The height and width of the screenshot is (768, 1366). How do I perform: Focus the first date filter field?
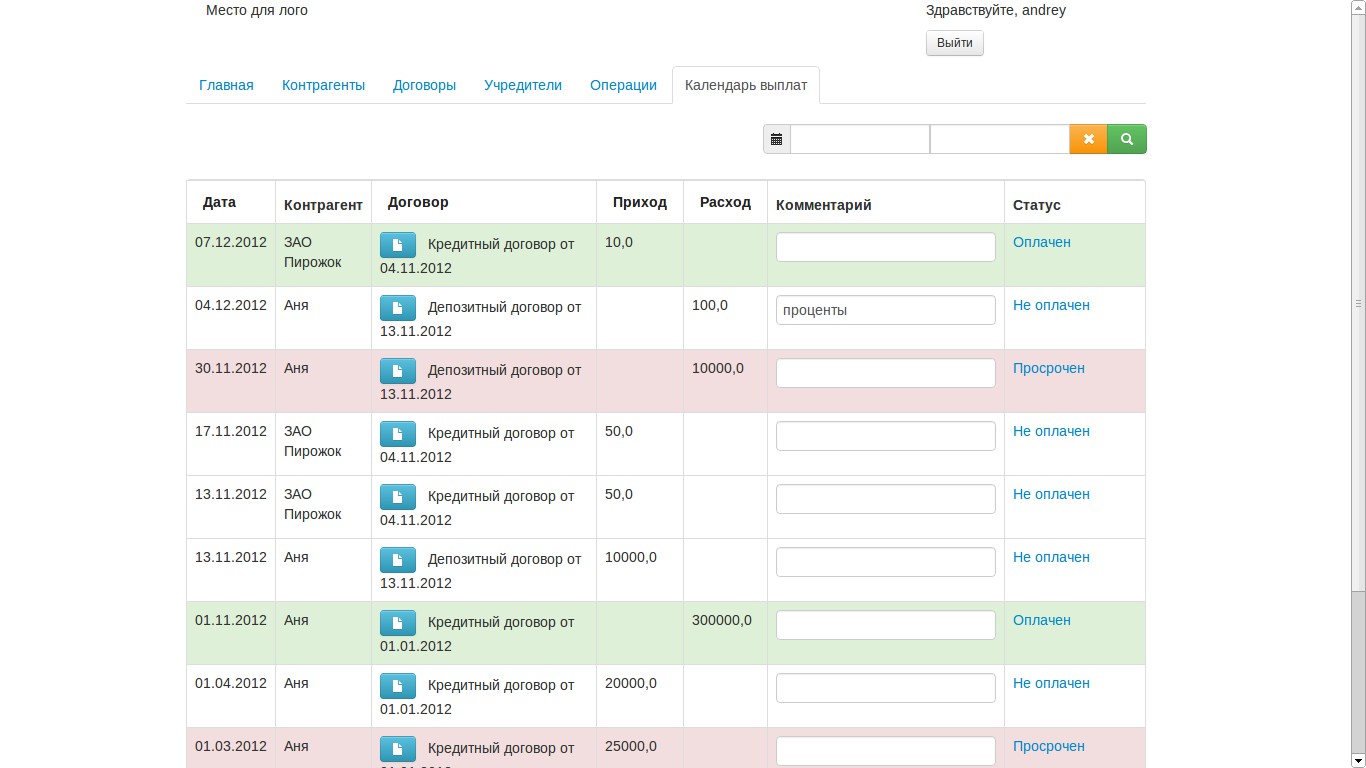(860, 139)
